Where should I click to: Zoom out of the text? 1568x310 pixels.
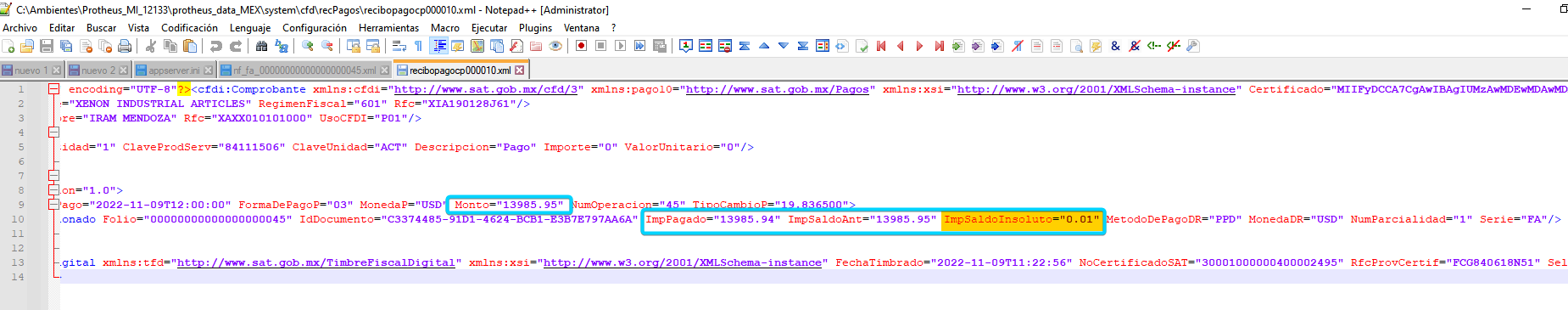326,46
